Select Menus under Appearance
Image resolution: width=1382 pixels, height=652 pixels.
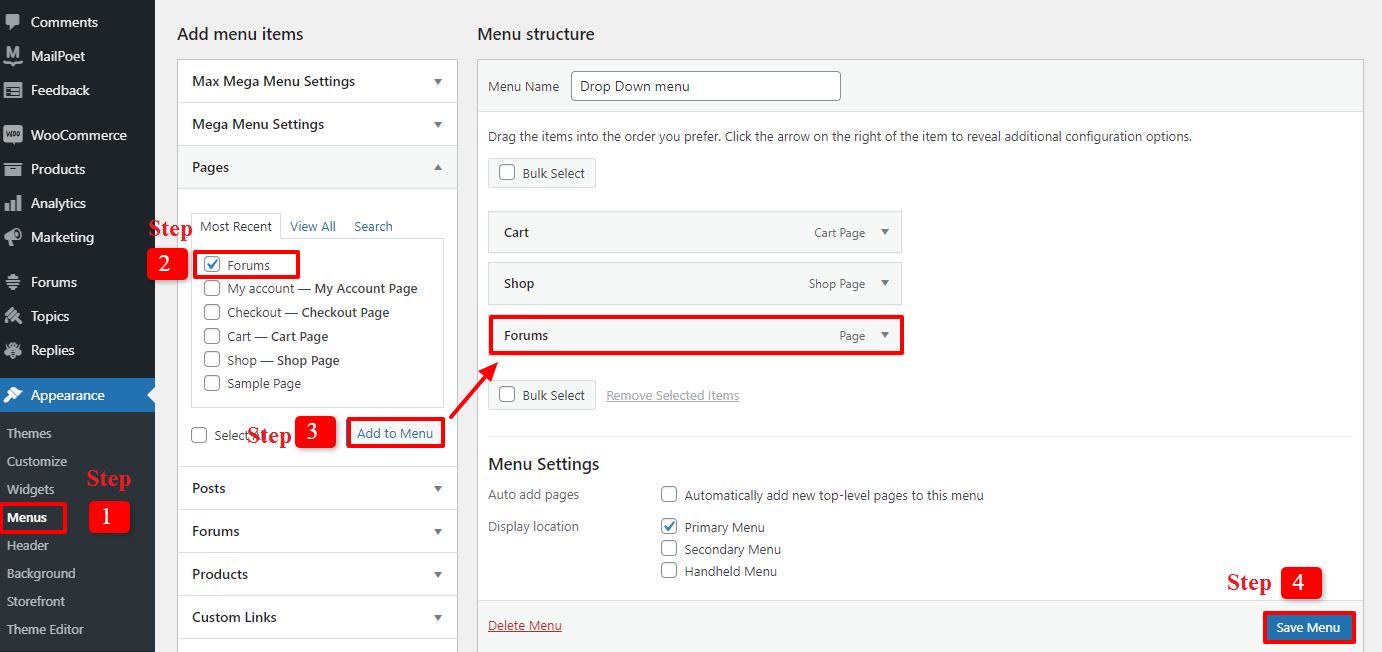point(27,517)
